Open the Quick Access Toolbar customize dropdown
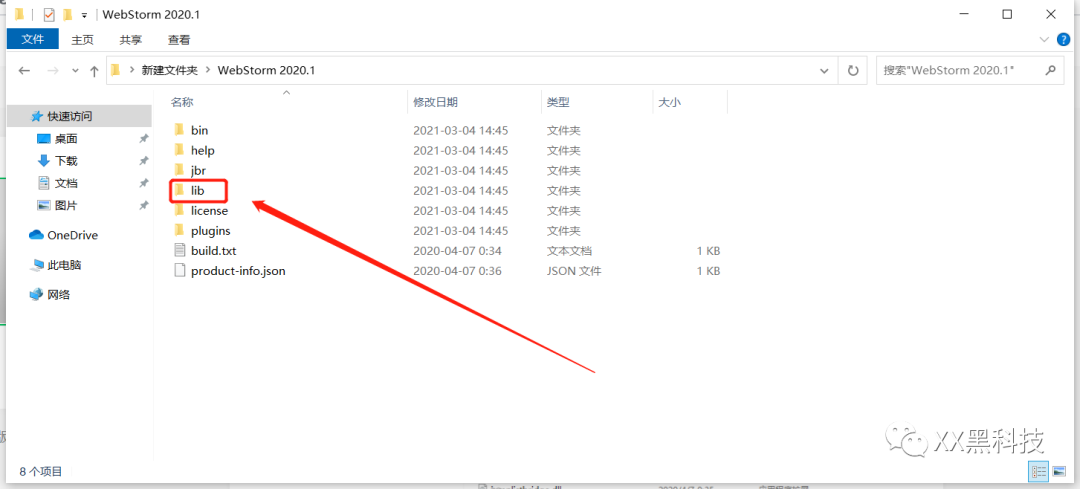1080x489 pixels. (84, 14)
